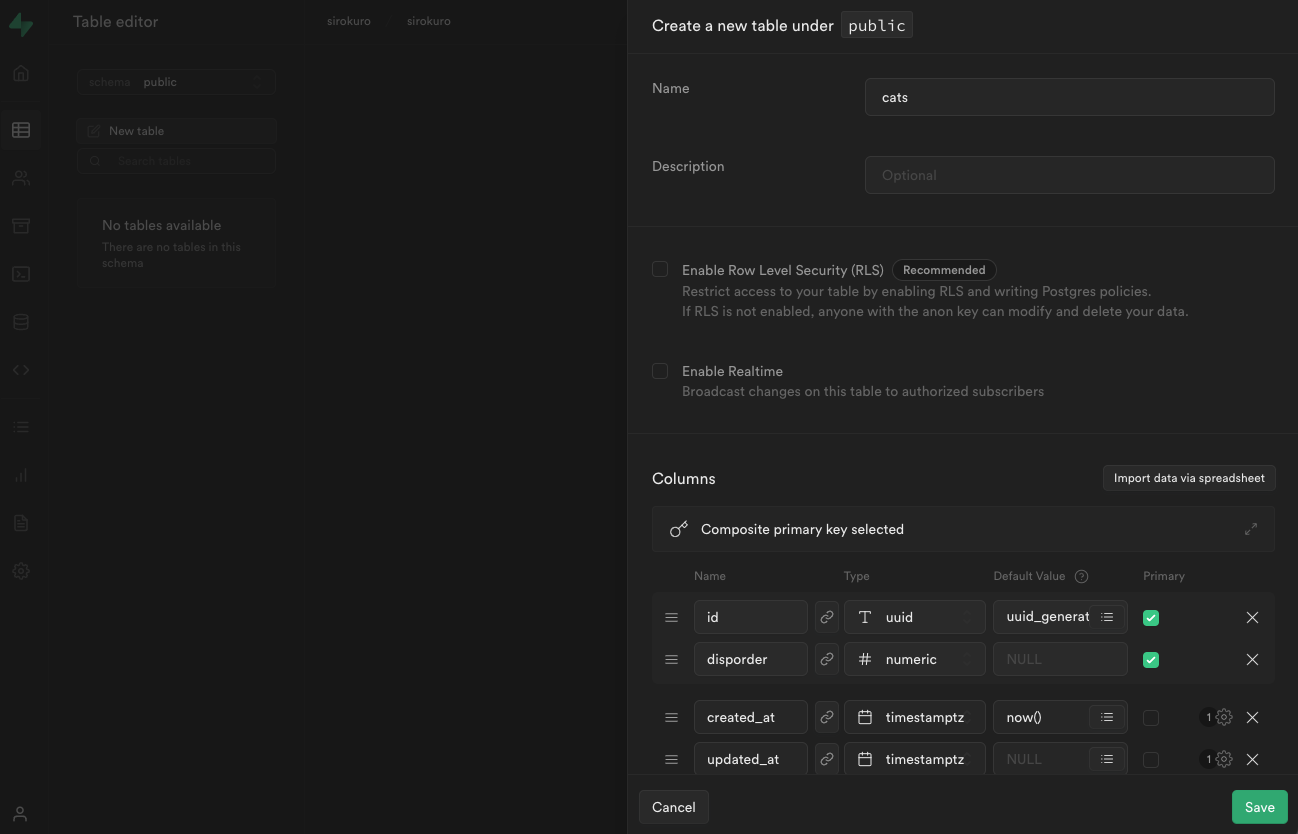
Task: Edit foreign key link for created_at column
Action: click(827, 717)
